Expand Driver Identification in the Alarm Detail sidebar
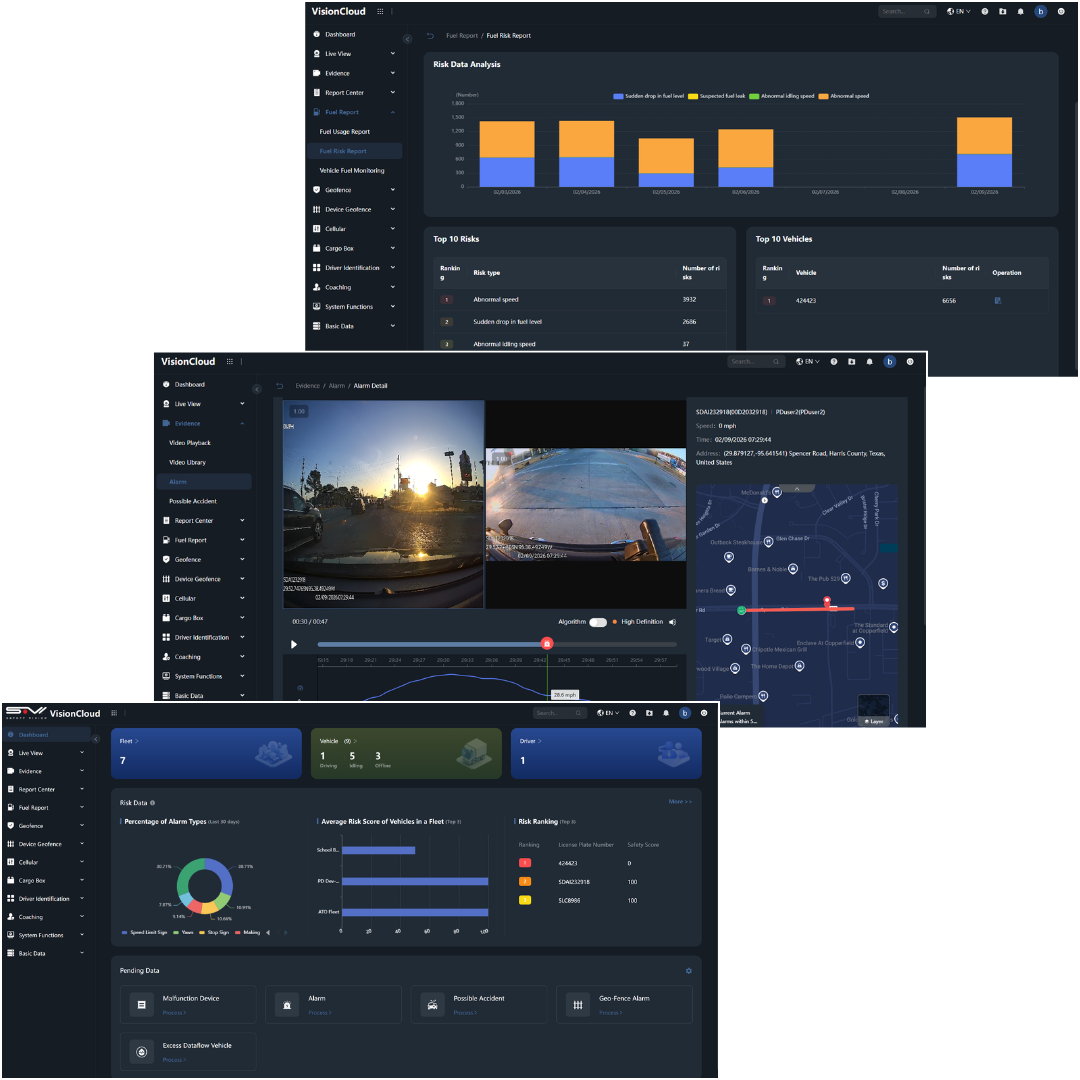The height and width of the screenshot is (1080, 1080). [x=242, y=638]
